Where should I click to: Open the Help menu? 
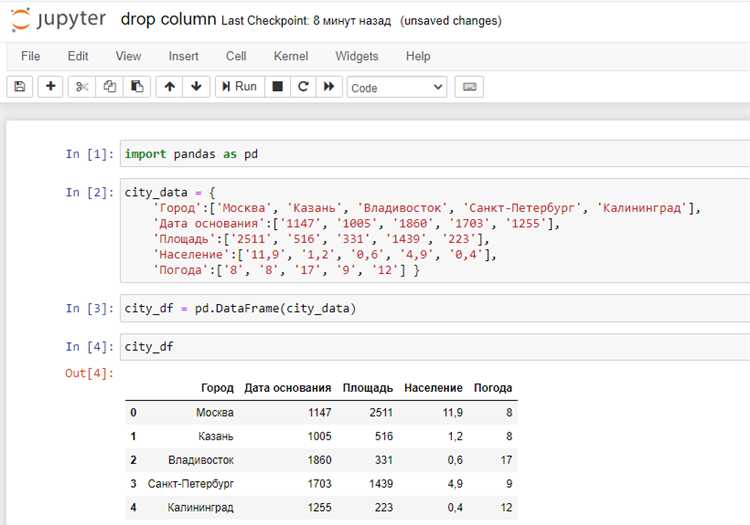418,56
